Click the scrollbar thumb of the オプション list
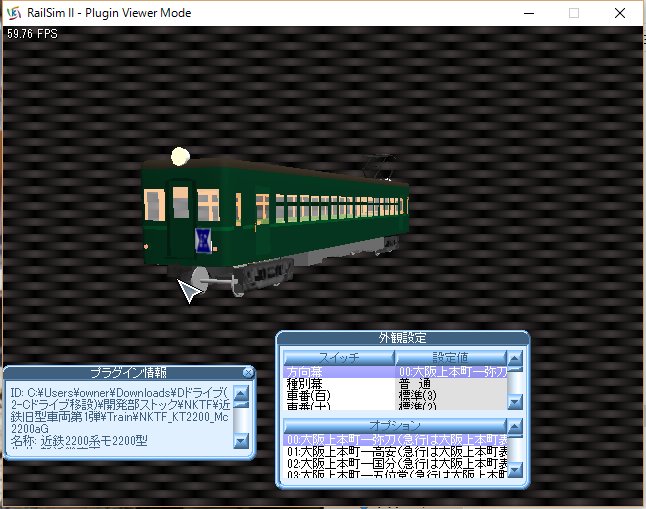The height and width of the screenshot is (509, 646). click(x=515, y=436)
